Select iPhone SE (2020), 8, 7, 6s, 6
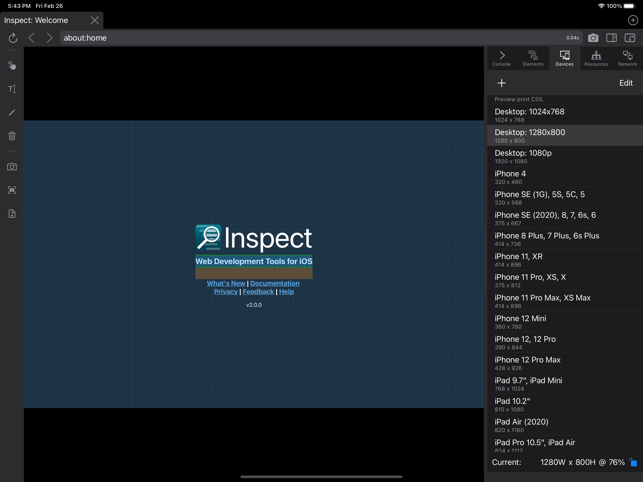This screenshot has height=482, width=643. pos(565,218)
